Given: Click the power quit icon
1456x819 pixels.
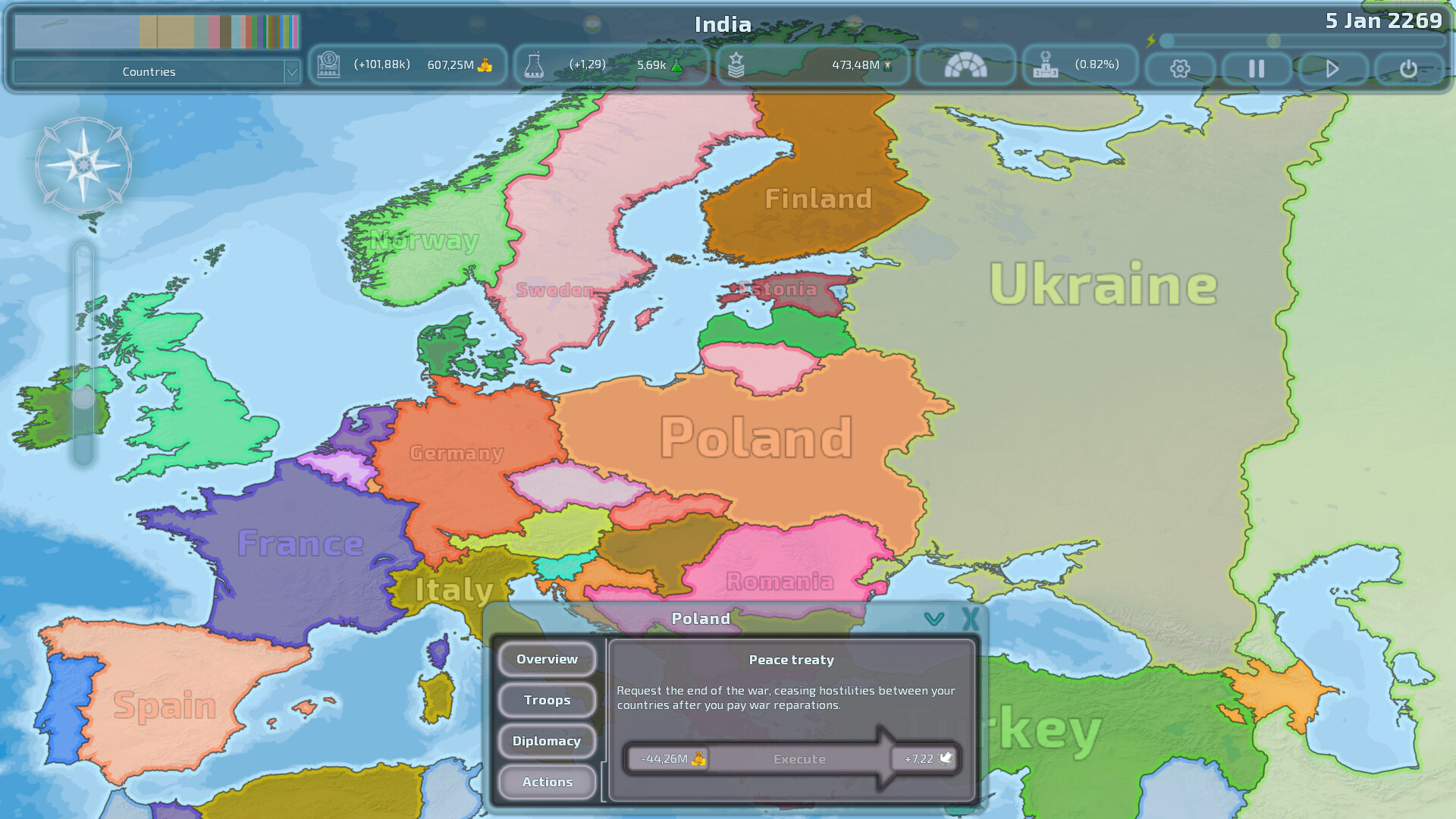Looking at the screenshot, I should (x=1408, y=69).
